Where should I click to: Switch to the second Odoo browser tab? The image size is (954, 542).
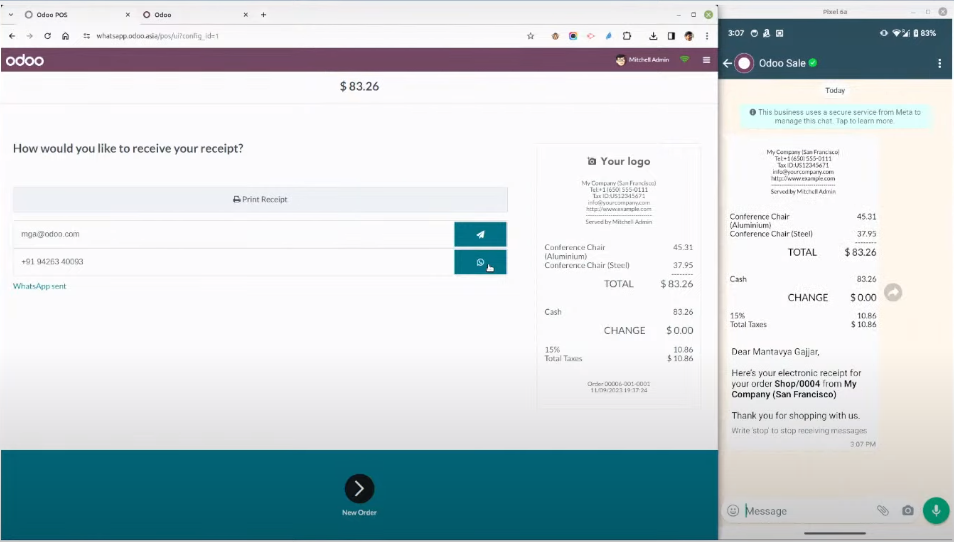tap(195, 15)
